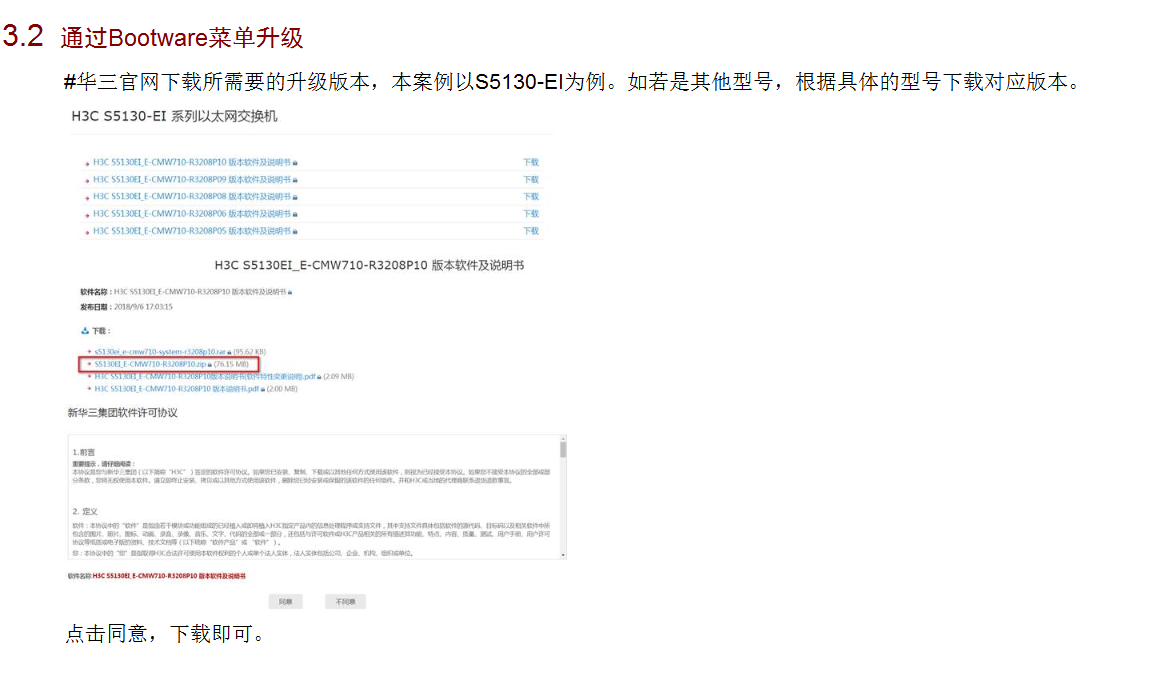Click the red bullet arrow before the R3208P08 link
The width and height of the screenshot is (1173, 673).
pos(87,197)
